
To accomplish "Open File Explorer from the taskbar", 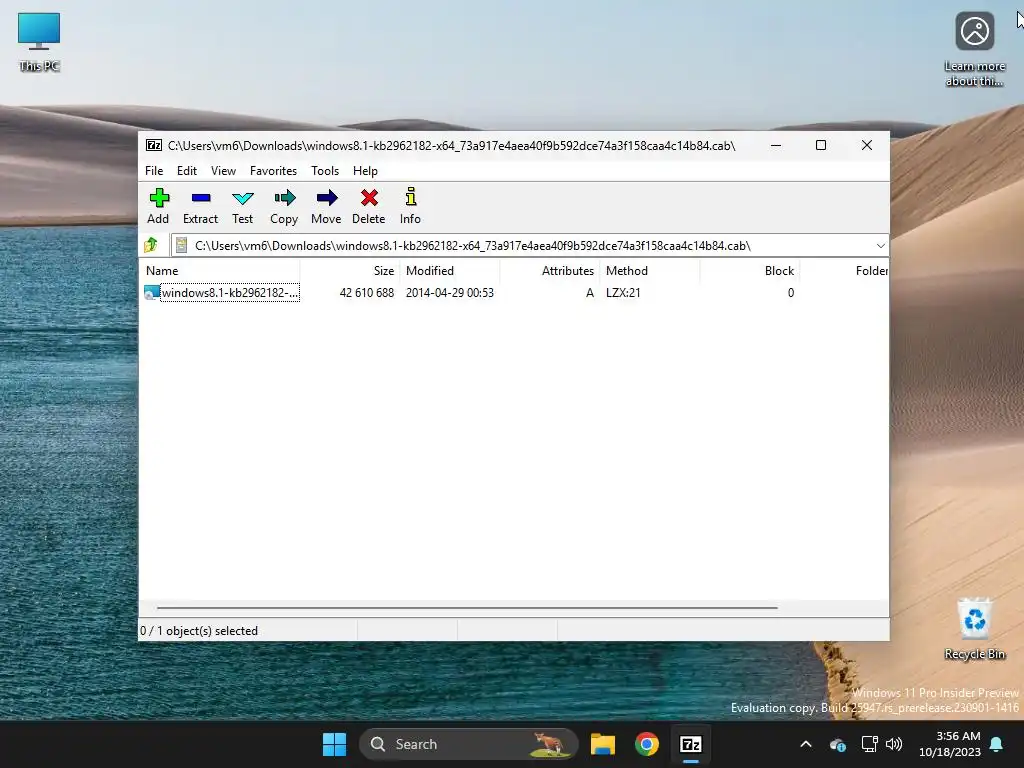I will pyautogui.click(x=603, y=744).
